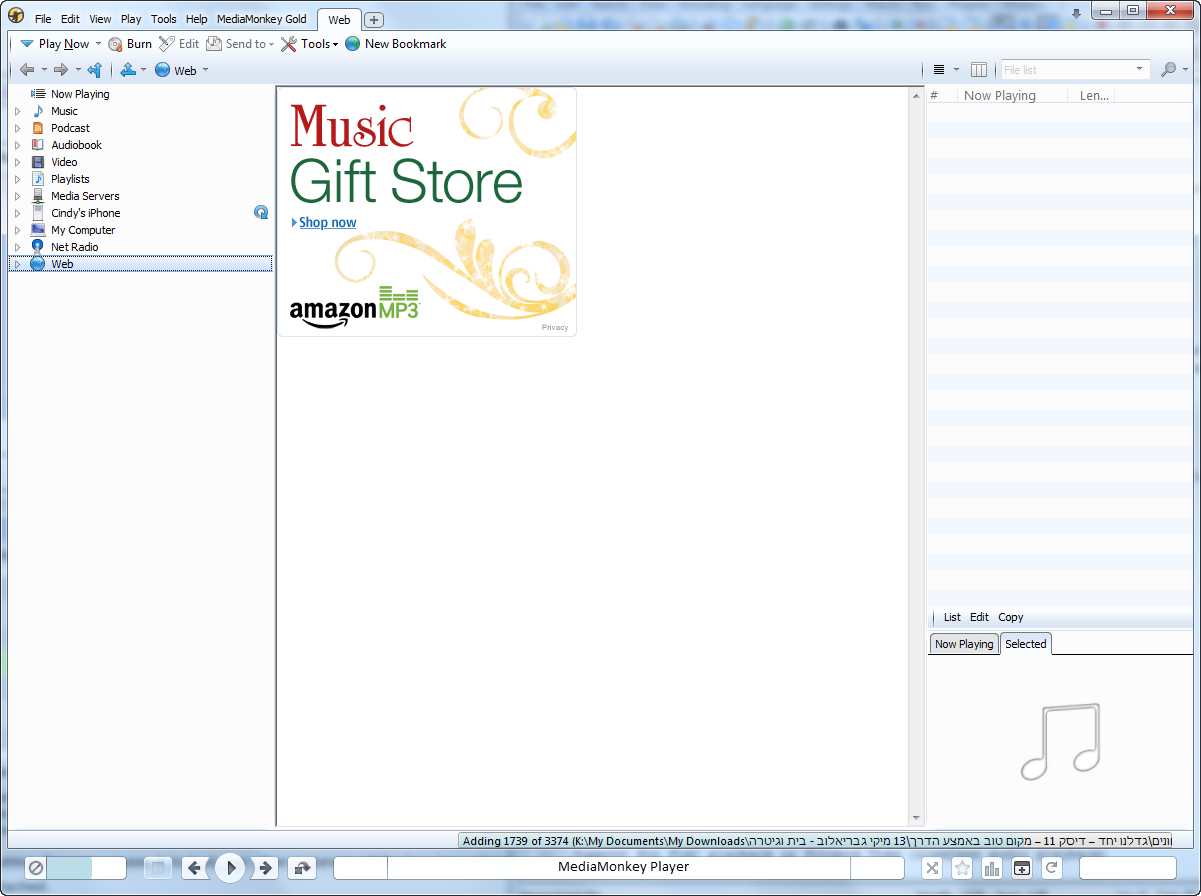Click the New Bookmark globe icon
This screenshot has width=1201, height=896.
click(352, 44)
